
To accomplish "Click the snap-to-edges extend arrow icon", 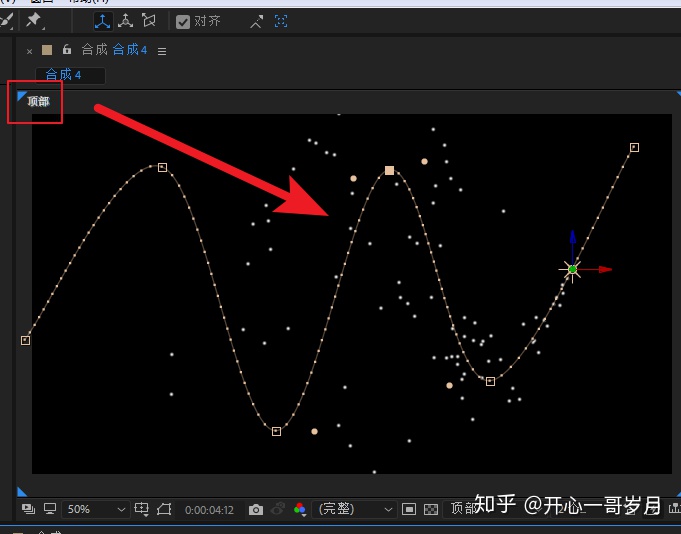I will [257, 21].
